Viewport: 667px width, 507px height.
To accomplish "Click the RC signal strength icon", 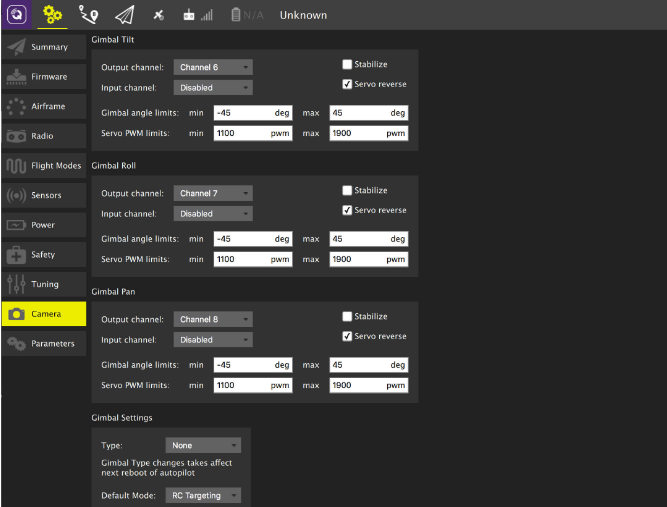I will pyautogui.click(x=198, y=15).
